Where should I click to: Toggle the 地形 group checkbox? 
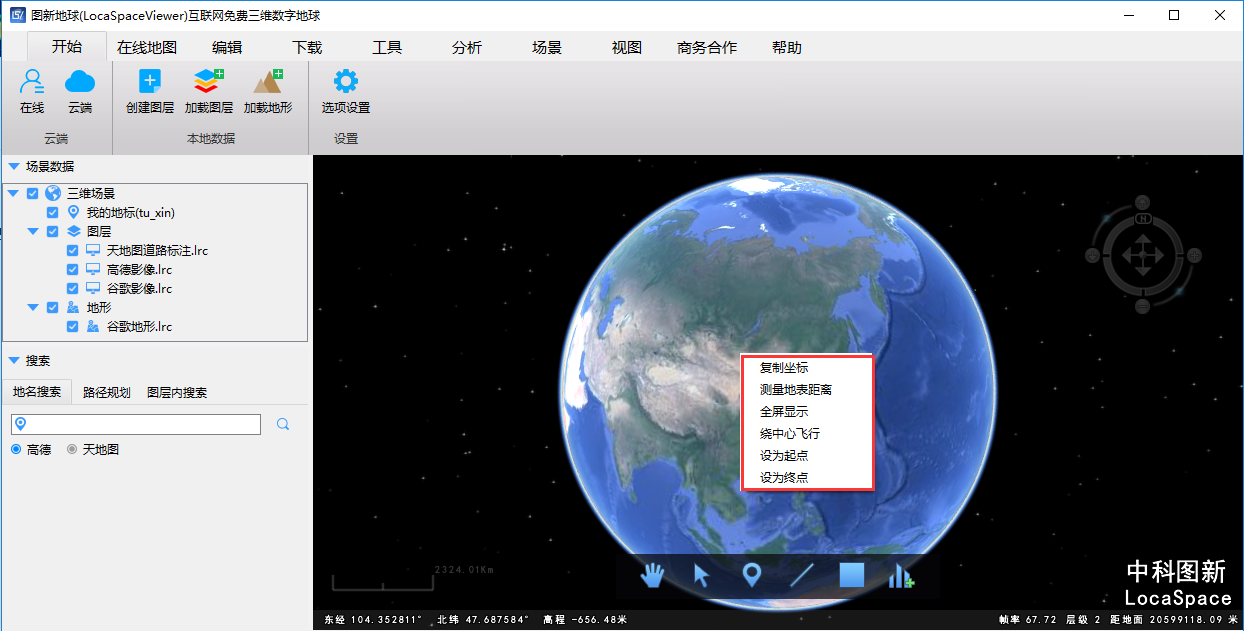pos(53,307)
